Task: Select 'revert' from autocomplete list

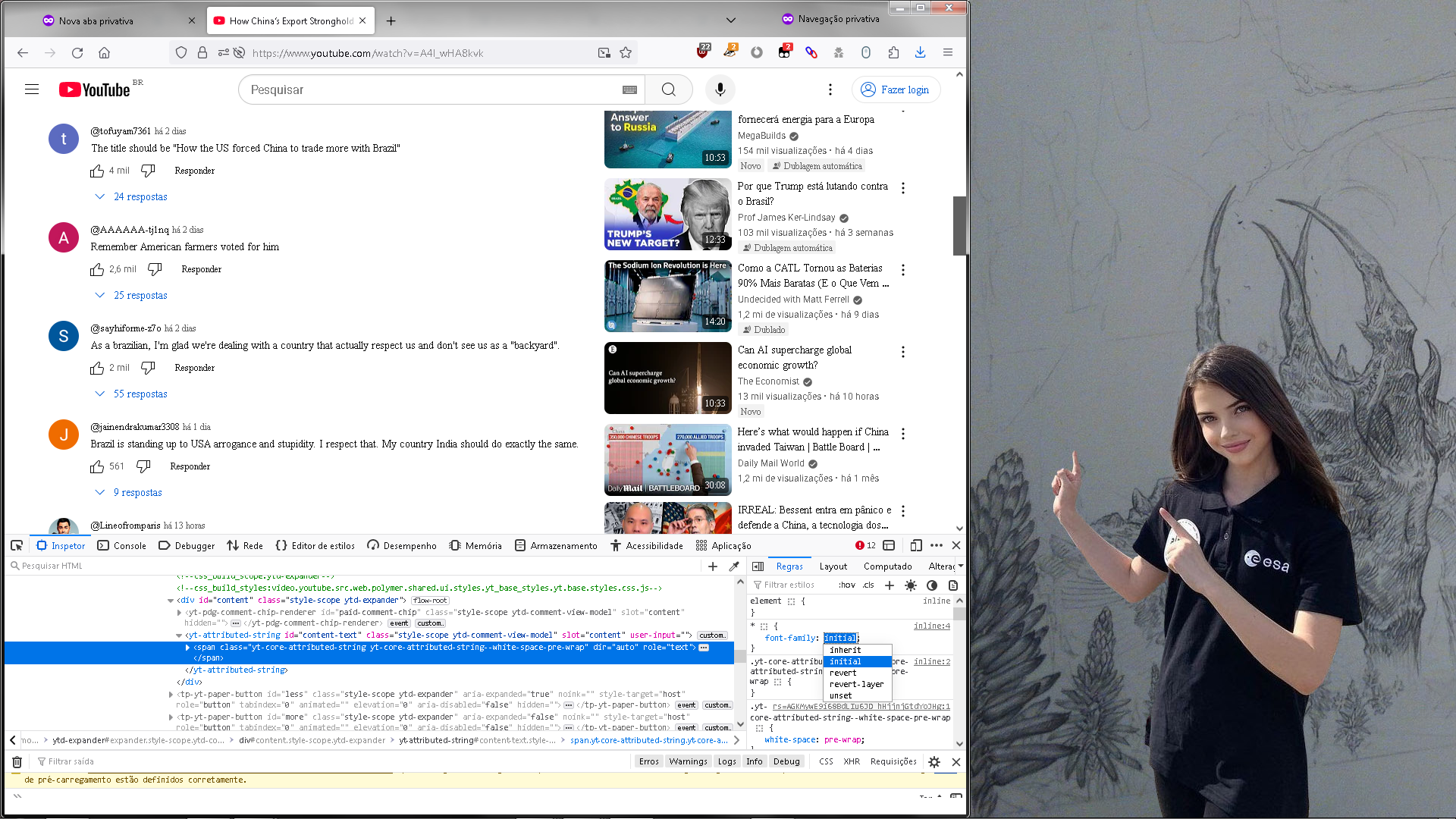Action: [x=843, y=673]
